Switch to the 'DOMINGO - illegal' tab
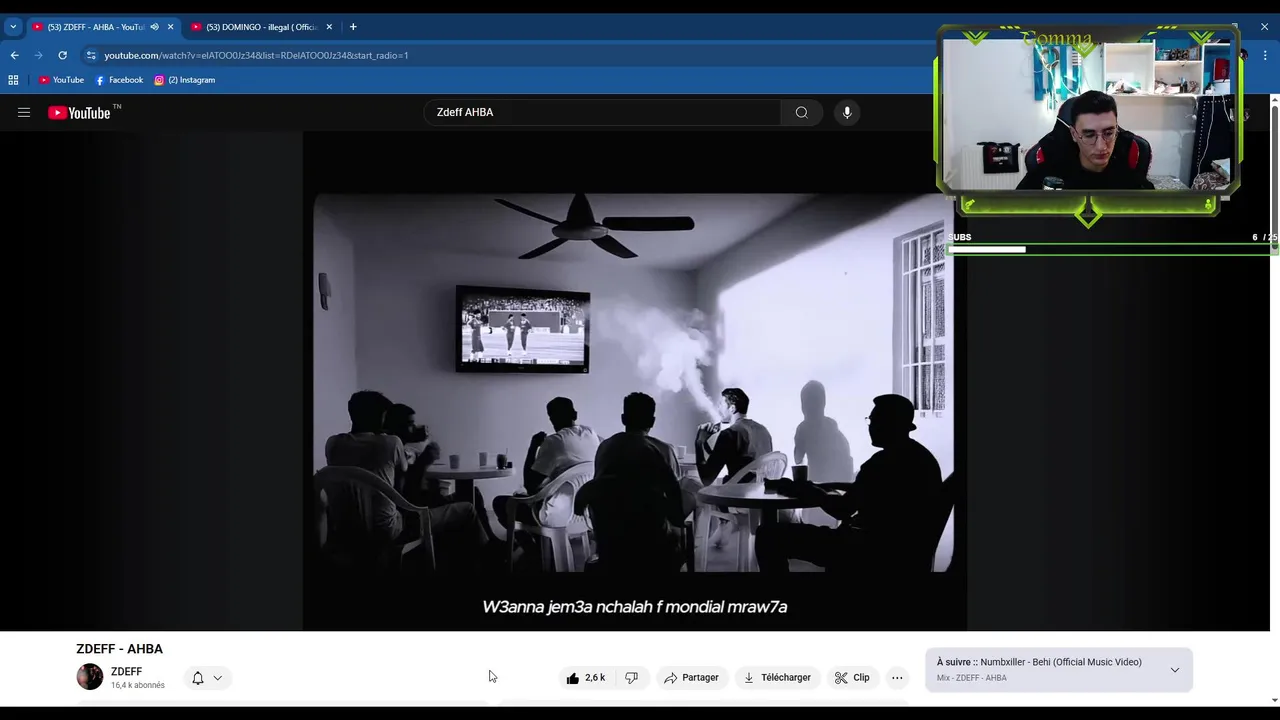Viewport: 1280px width, 720px height. point(261,27)
